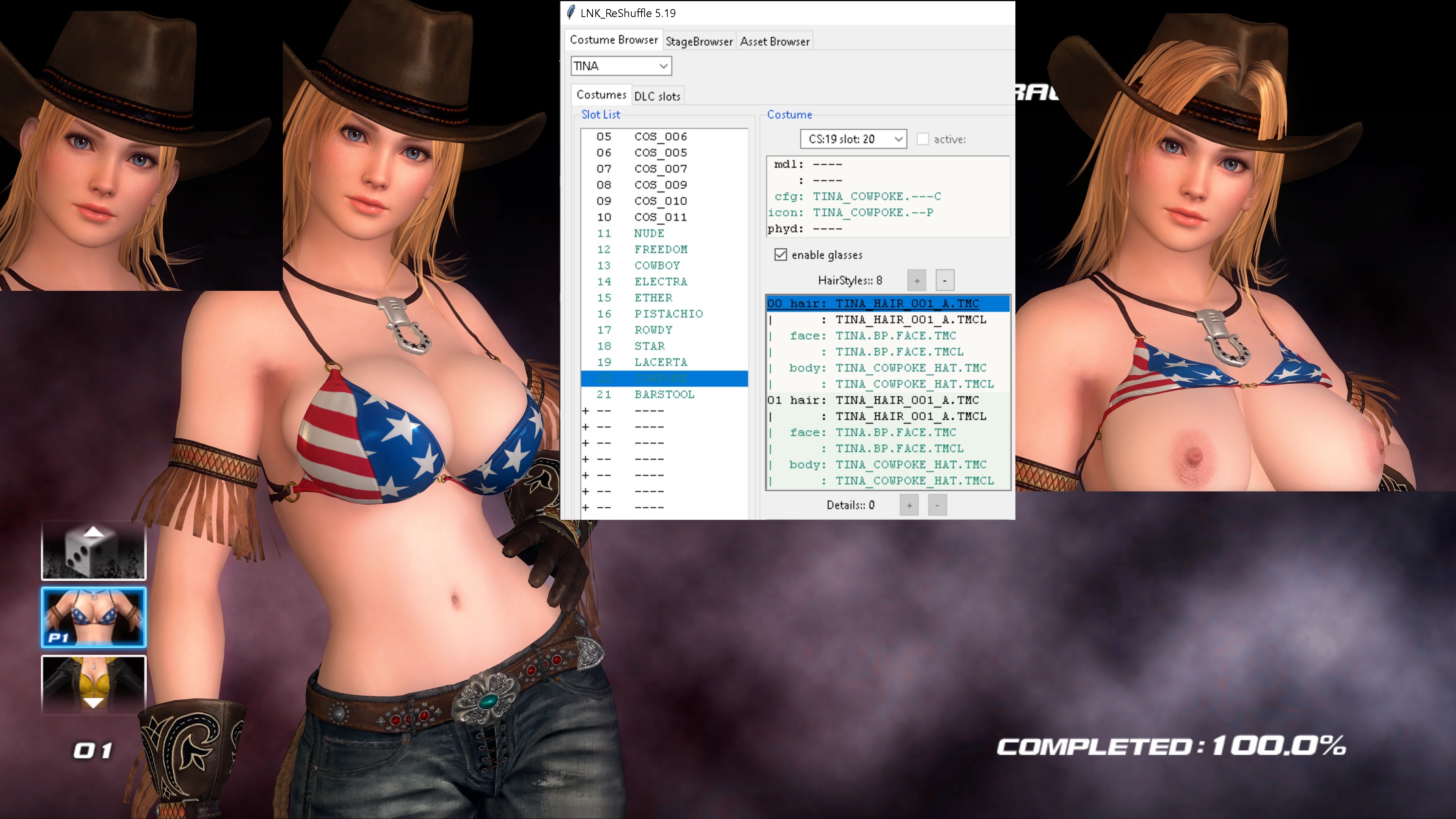Switch to the StageBrowser tab
1456x819 pixels.
click(x=698, y=41)
